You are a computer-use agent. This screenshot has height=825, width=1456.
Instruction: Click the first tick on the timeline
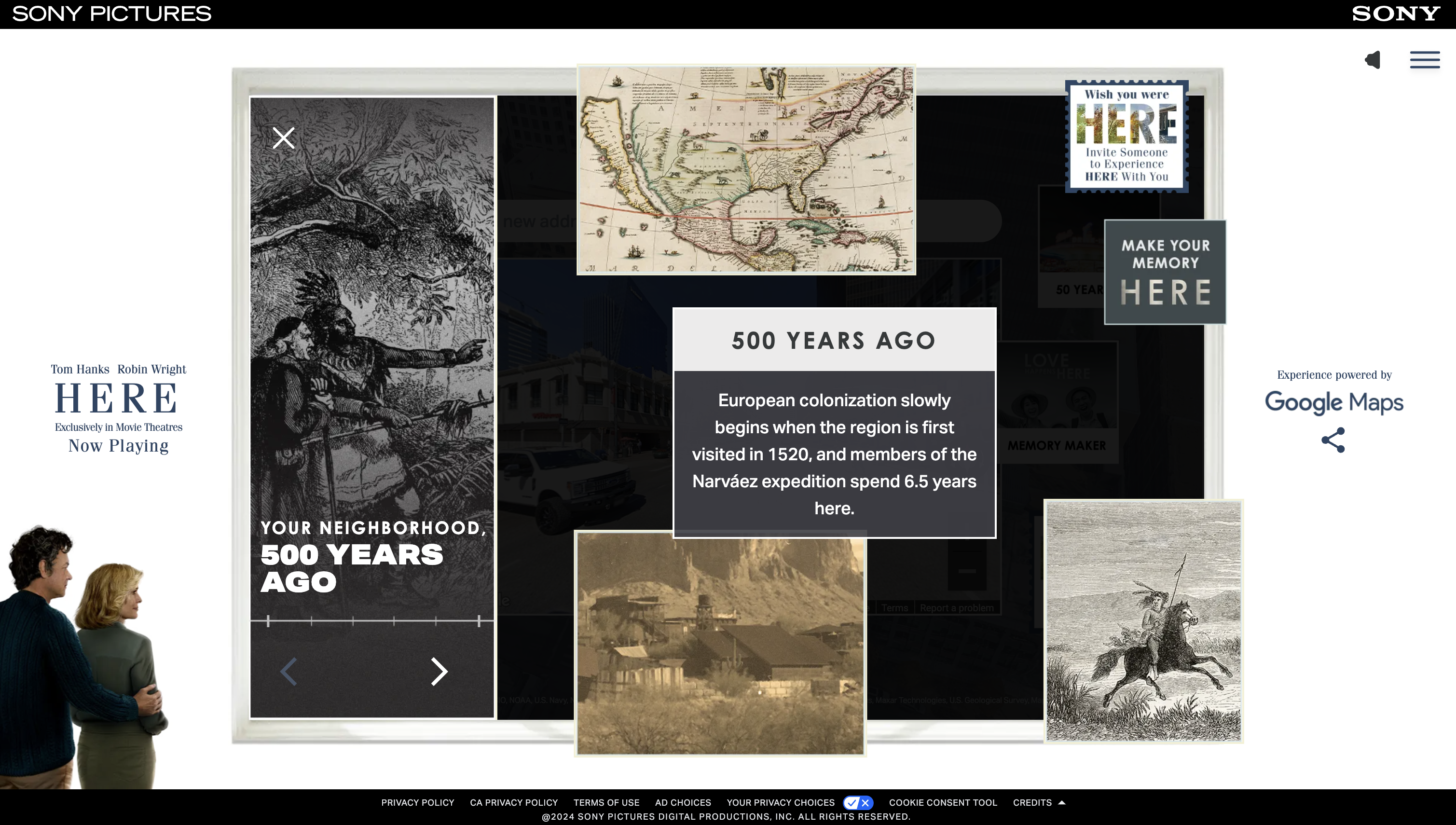click(x=269, y=621)
